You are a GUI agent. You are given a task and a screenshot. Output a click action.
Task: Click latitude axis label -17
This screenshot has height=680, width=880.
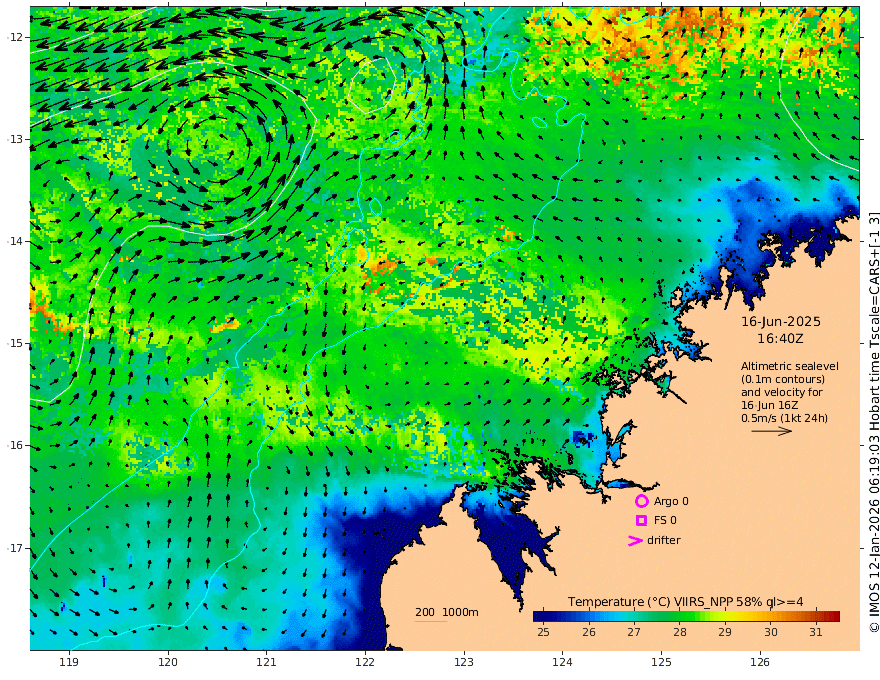(x=15, y=548)
